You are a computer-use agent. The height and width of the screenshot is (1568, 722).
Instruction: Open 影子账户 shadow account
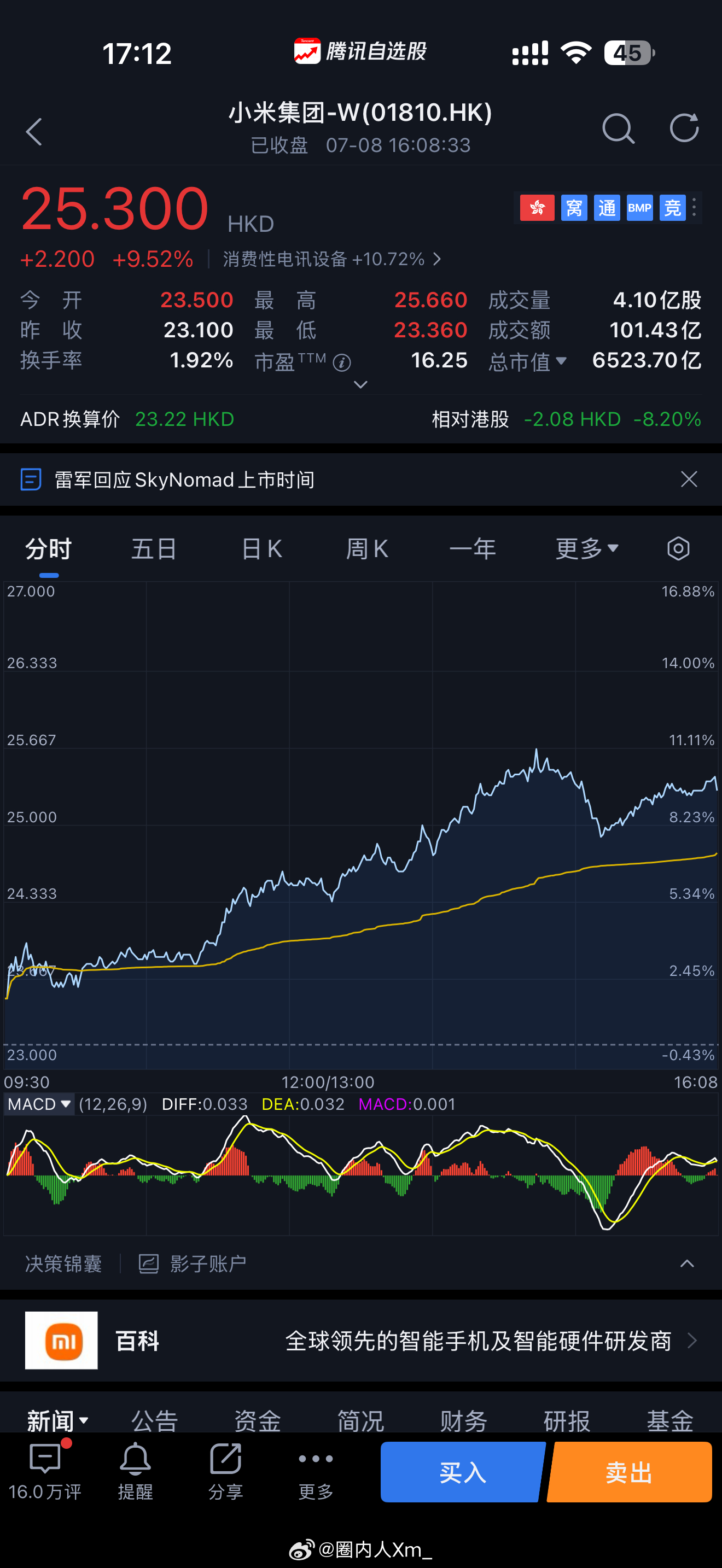coord(208,1264)
